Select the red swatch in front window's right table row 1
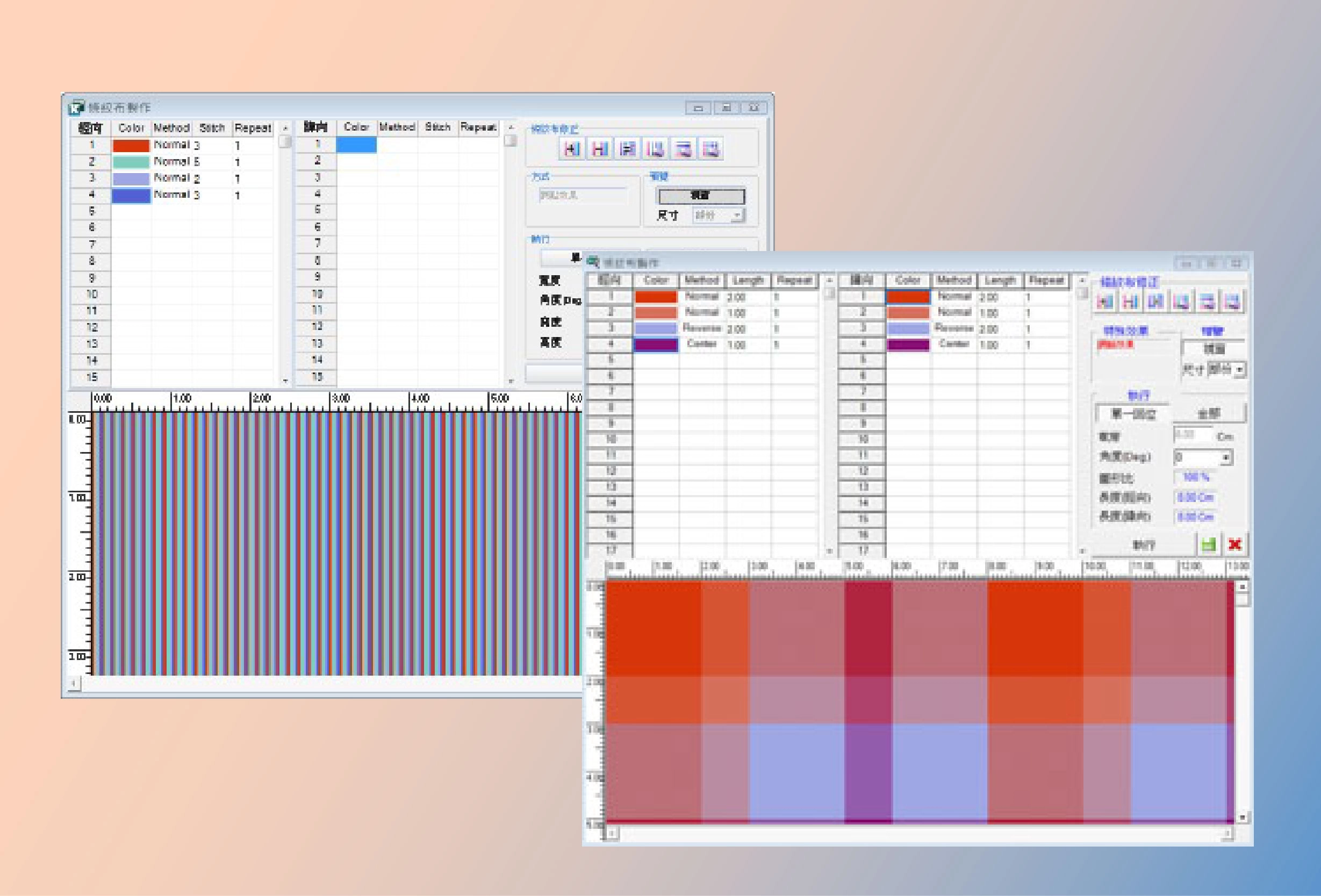 pos(908,296)
